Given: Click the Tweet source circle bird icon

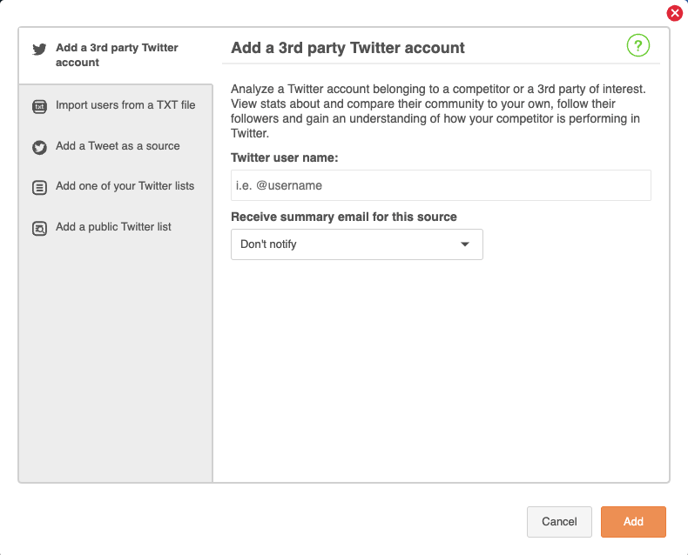Looking at the screenshot, I should 39,147.
